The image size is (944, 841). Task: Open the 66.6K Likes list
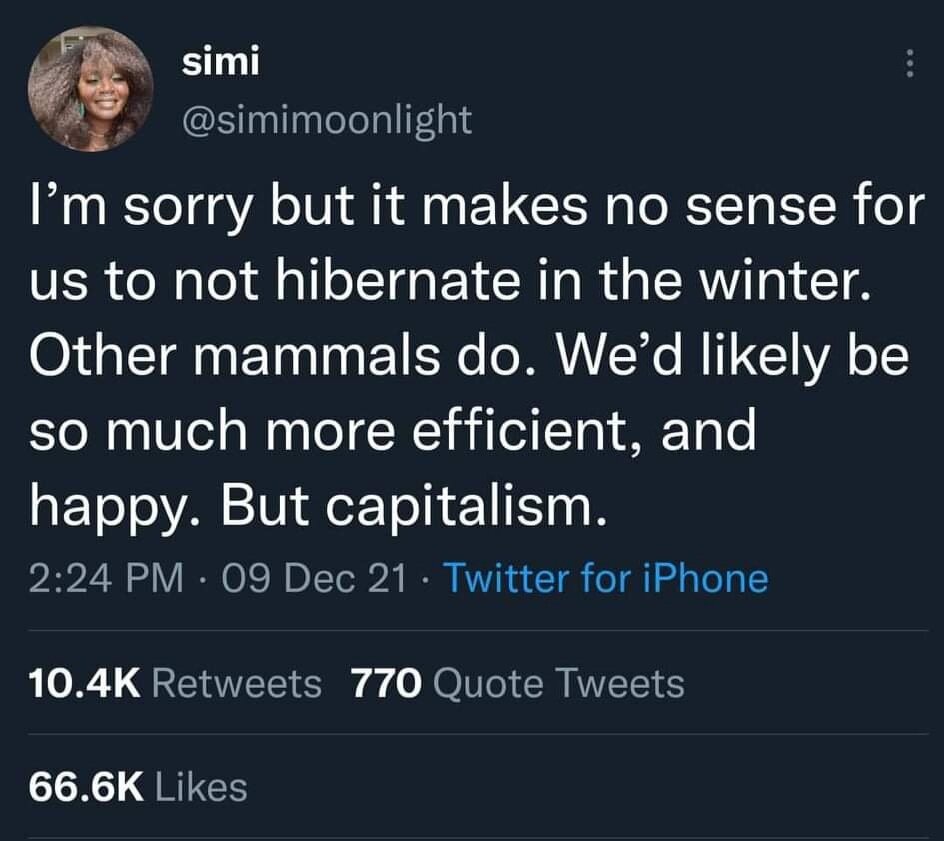coord(137,786)
